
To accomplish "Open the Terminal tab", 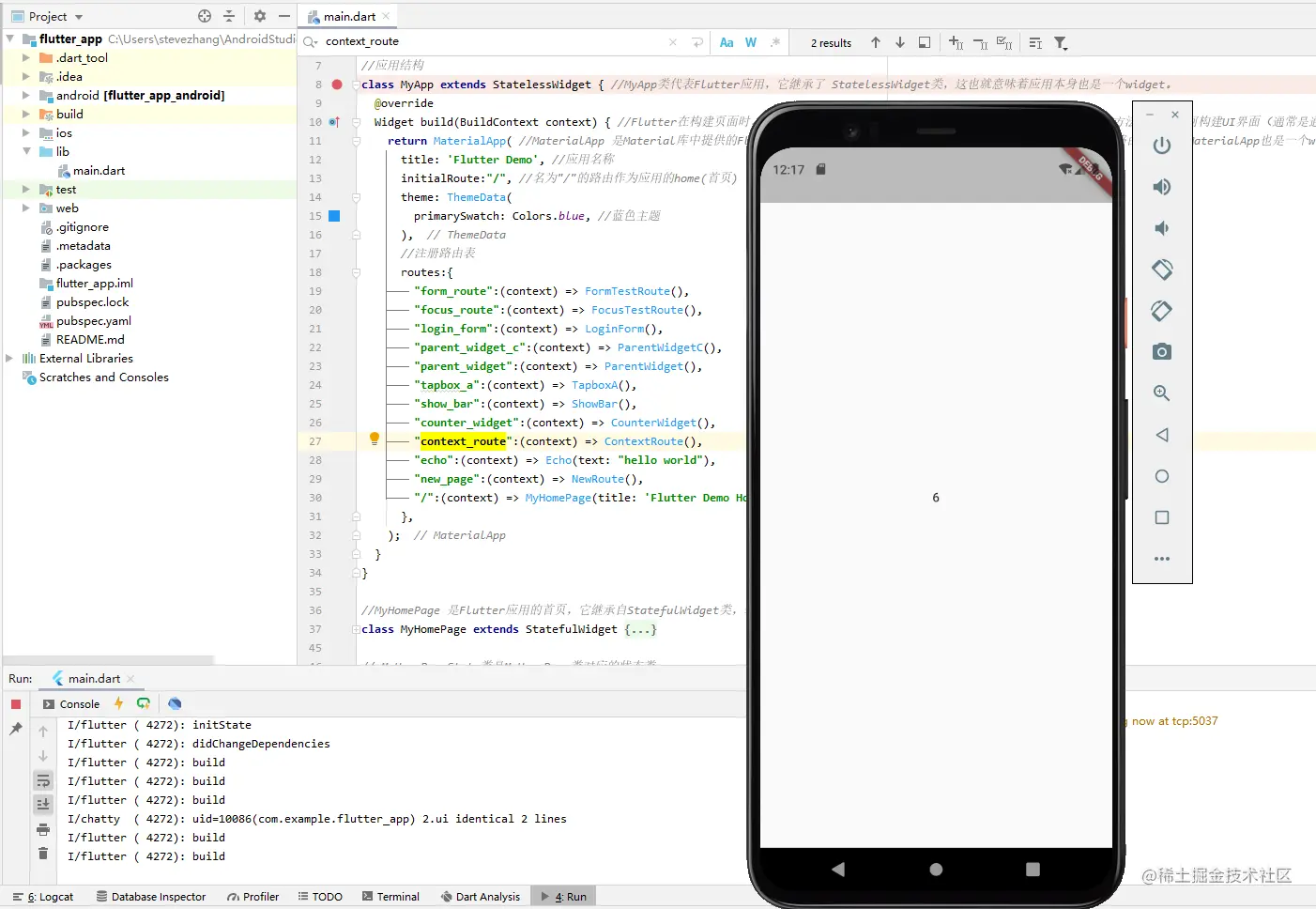I will point(390,897).
